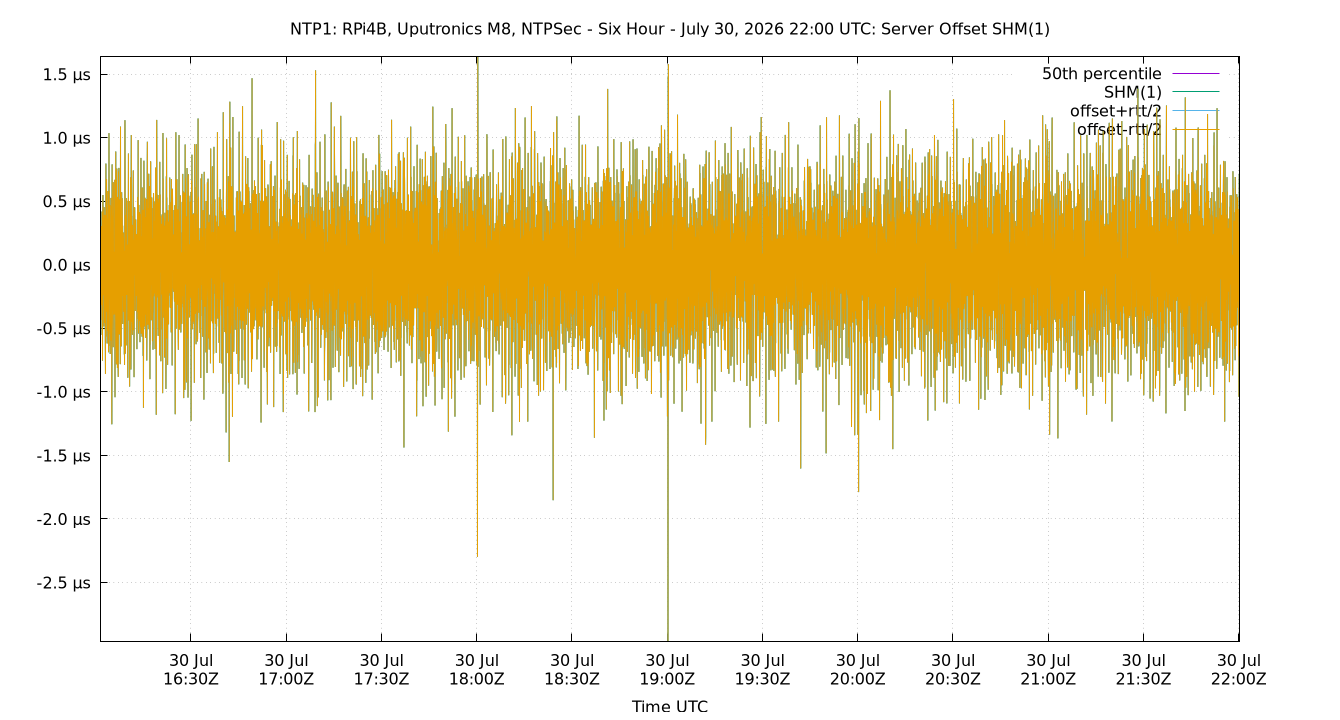
Task: Click the '1.0 µs' y-axis label
Action: (68, 138)
